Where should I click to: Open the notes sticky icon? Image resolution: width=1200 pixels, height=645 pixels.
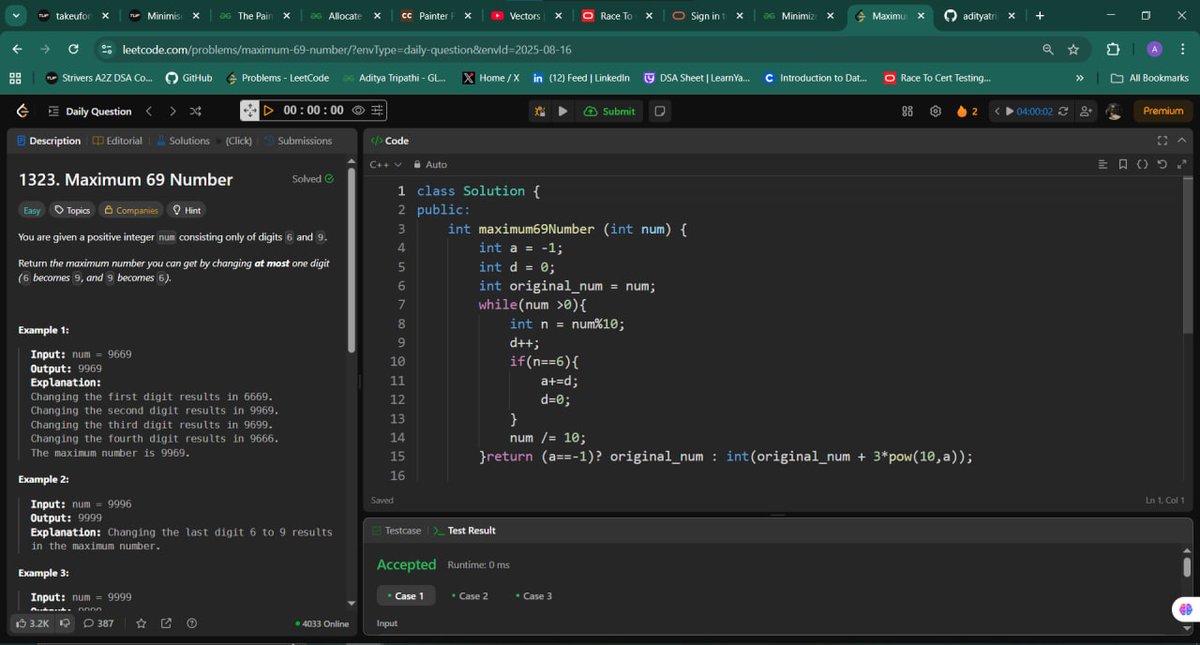coord(660,111)
